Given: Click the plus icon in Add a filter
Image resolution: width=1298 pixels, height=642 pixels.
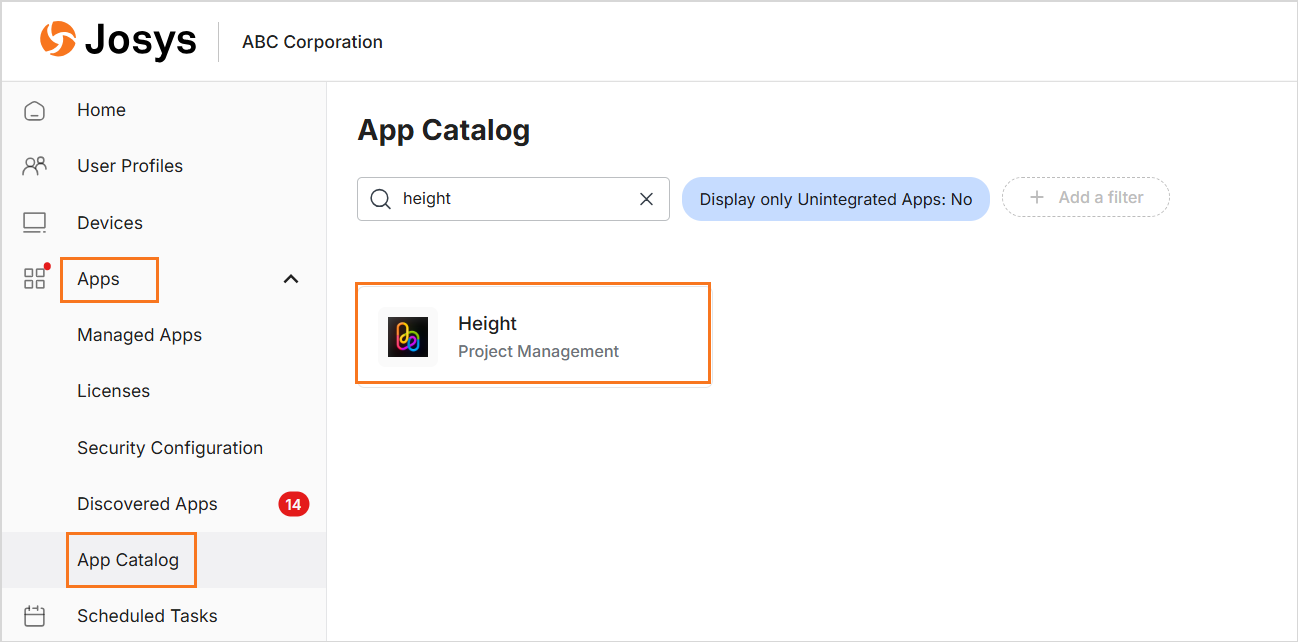Looking at the screenshot, I should coord(1037,198).
